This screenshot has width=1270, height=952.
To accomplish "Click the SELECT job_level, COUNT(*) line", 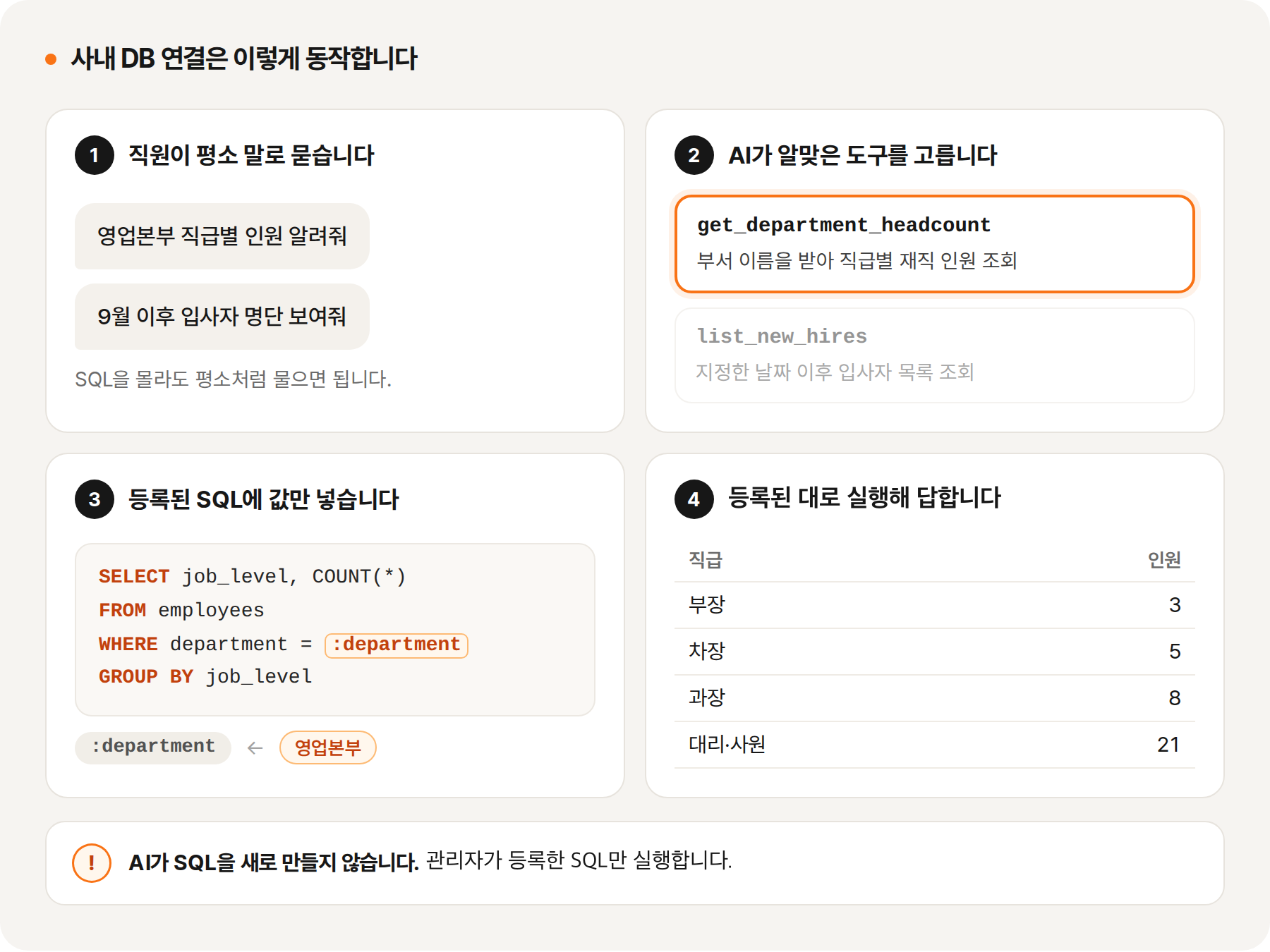I will point(253,577).
